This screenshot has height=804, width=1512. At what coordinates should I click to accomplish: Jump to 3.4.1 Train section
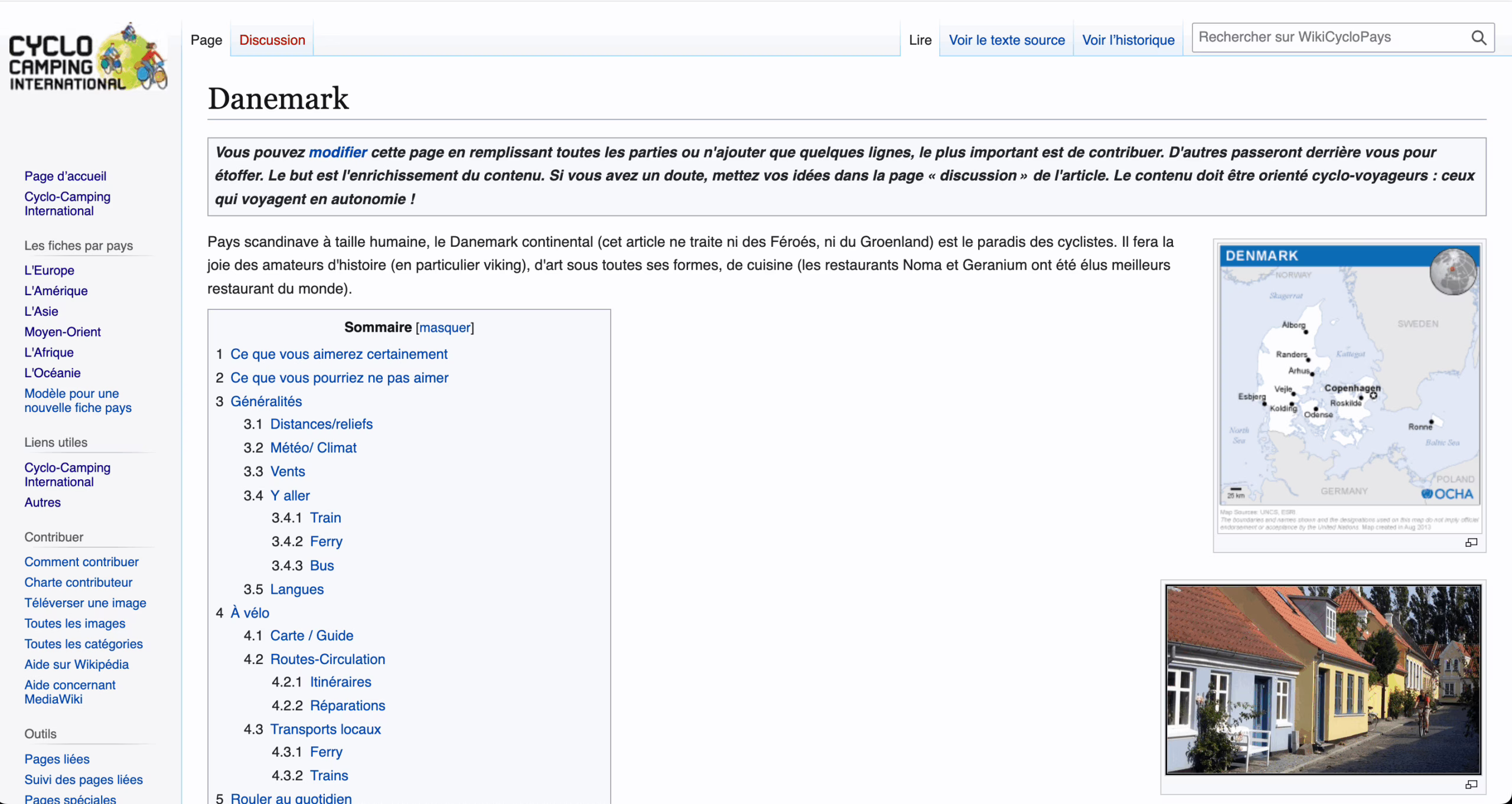click(x=326, y=518)
